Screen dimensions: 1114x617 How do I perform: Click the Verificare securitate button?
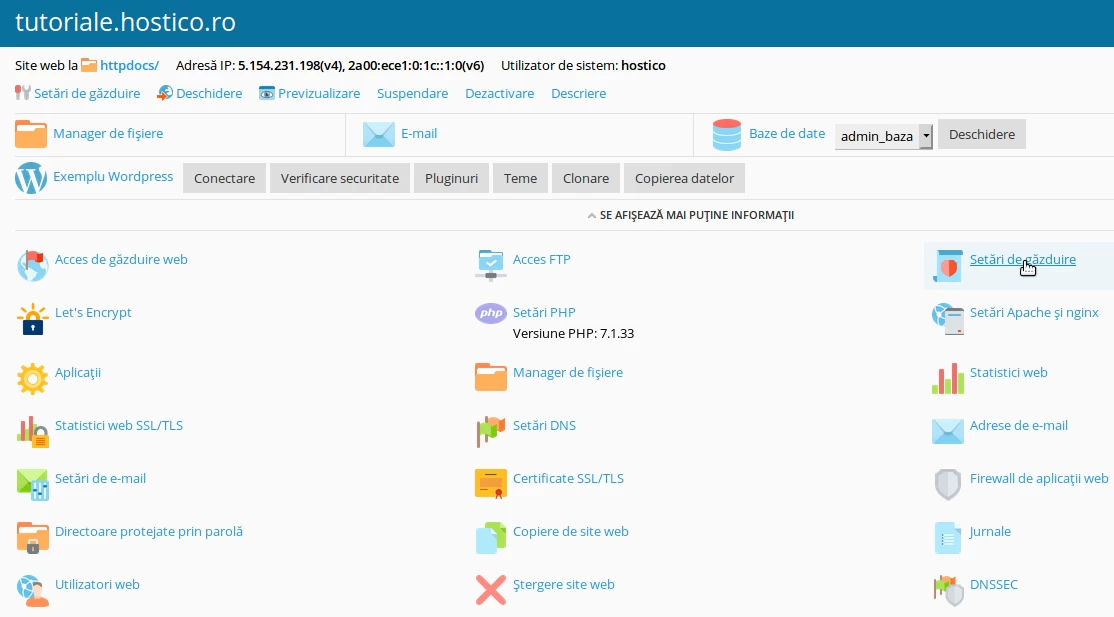(339, 178)
